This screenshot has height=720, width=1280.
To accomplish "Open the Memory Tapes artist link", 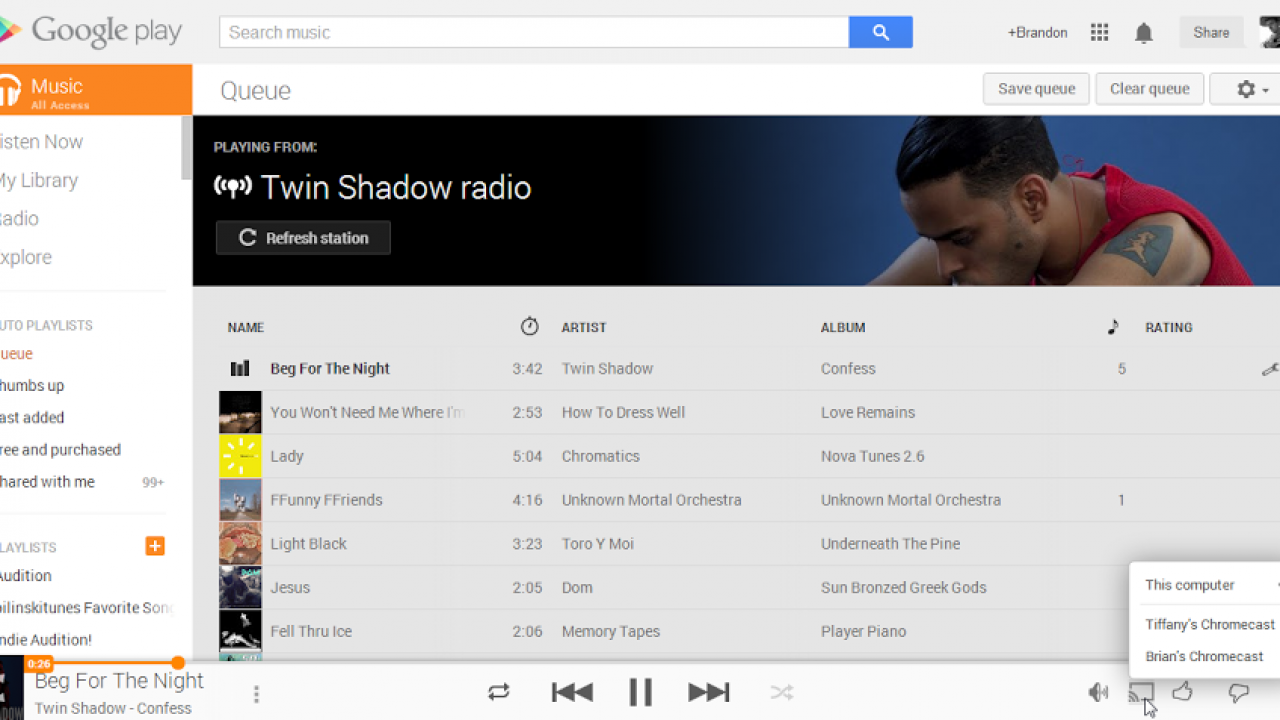I will click(x=611, y=632).
